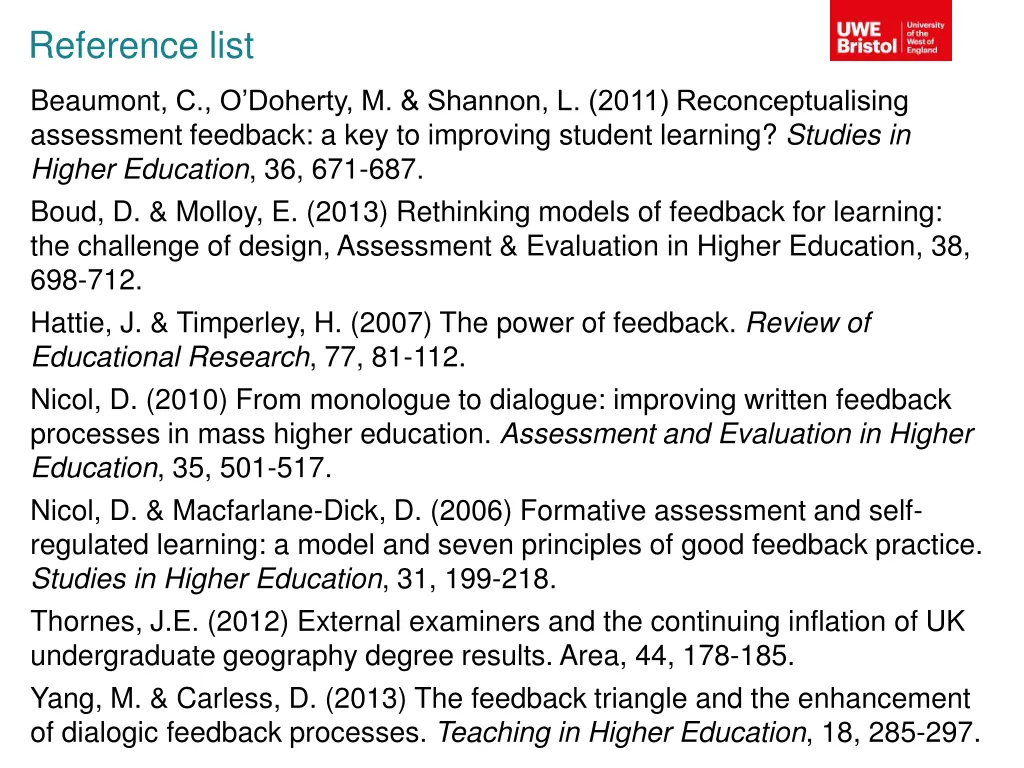Click the Reference list heading
This screenshot has width=1024, height=768.
point(142,45)
